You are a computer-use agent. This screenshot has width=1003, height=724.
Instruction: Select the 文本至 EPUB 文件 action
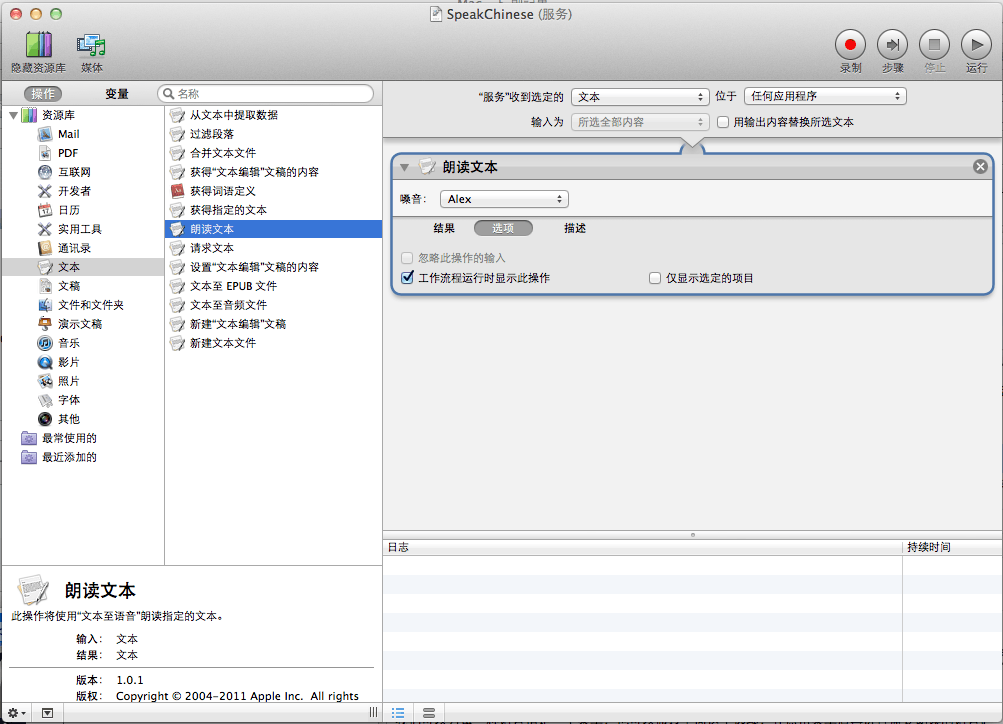(x=274, y=286)
